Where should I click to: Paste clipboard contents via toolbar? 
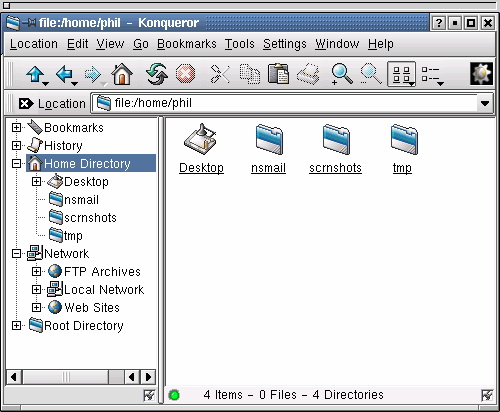[278, 74]
